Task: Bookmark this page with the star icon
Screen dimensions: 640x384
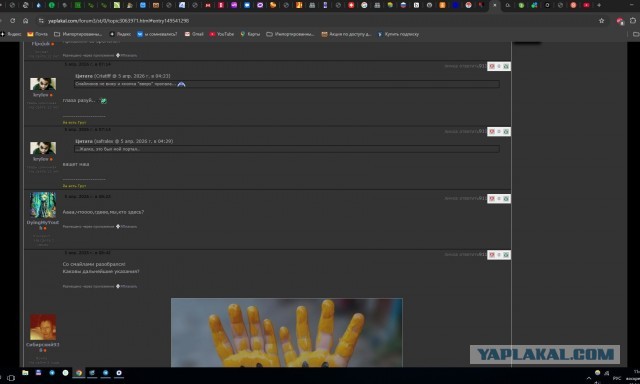Action: [601, 20]
